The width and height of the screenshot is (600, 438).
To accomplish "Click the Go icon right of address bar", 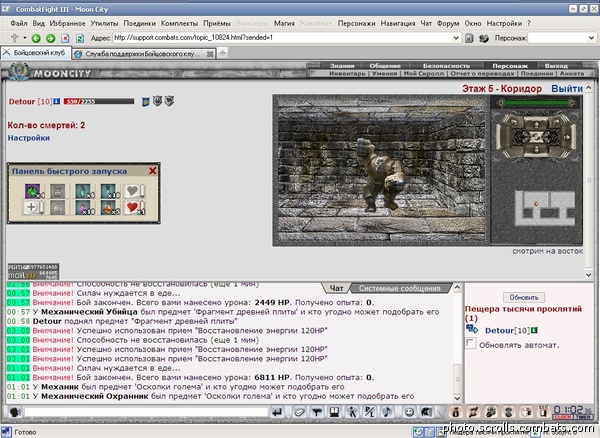I will click(469, 38).
